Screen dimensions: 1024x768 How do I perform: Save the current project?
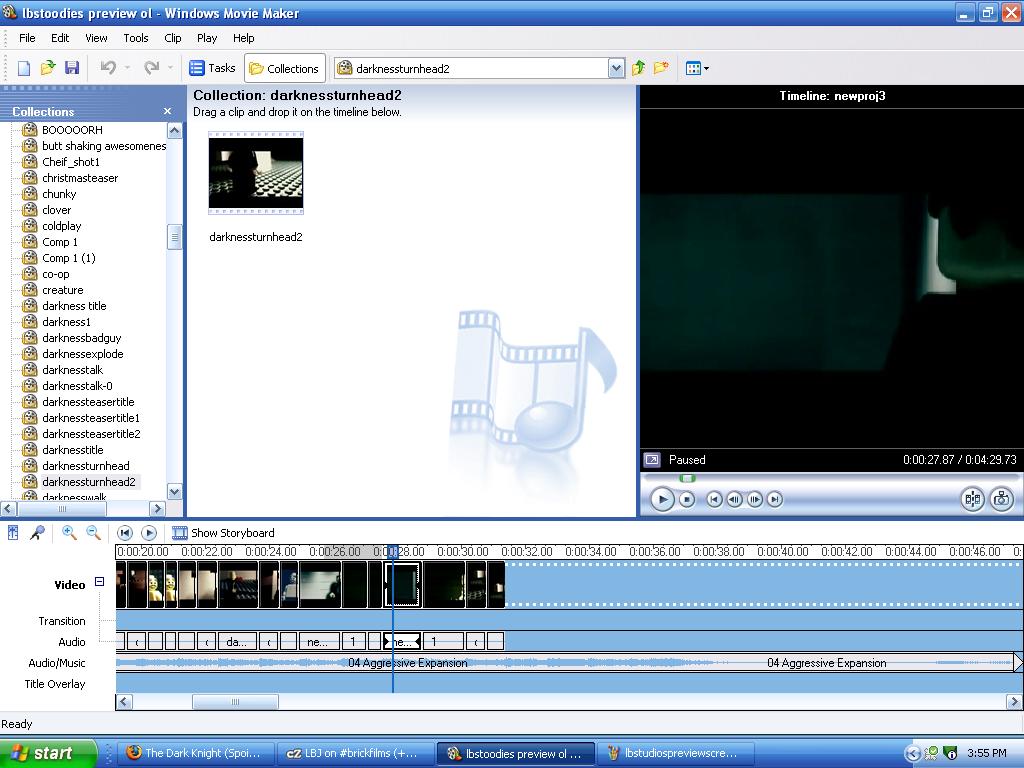tap(71, 67)
